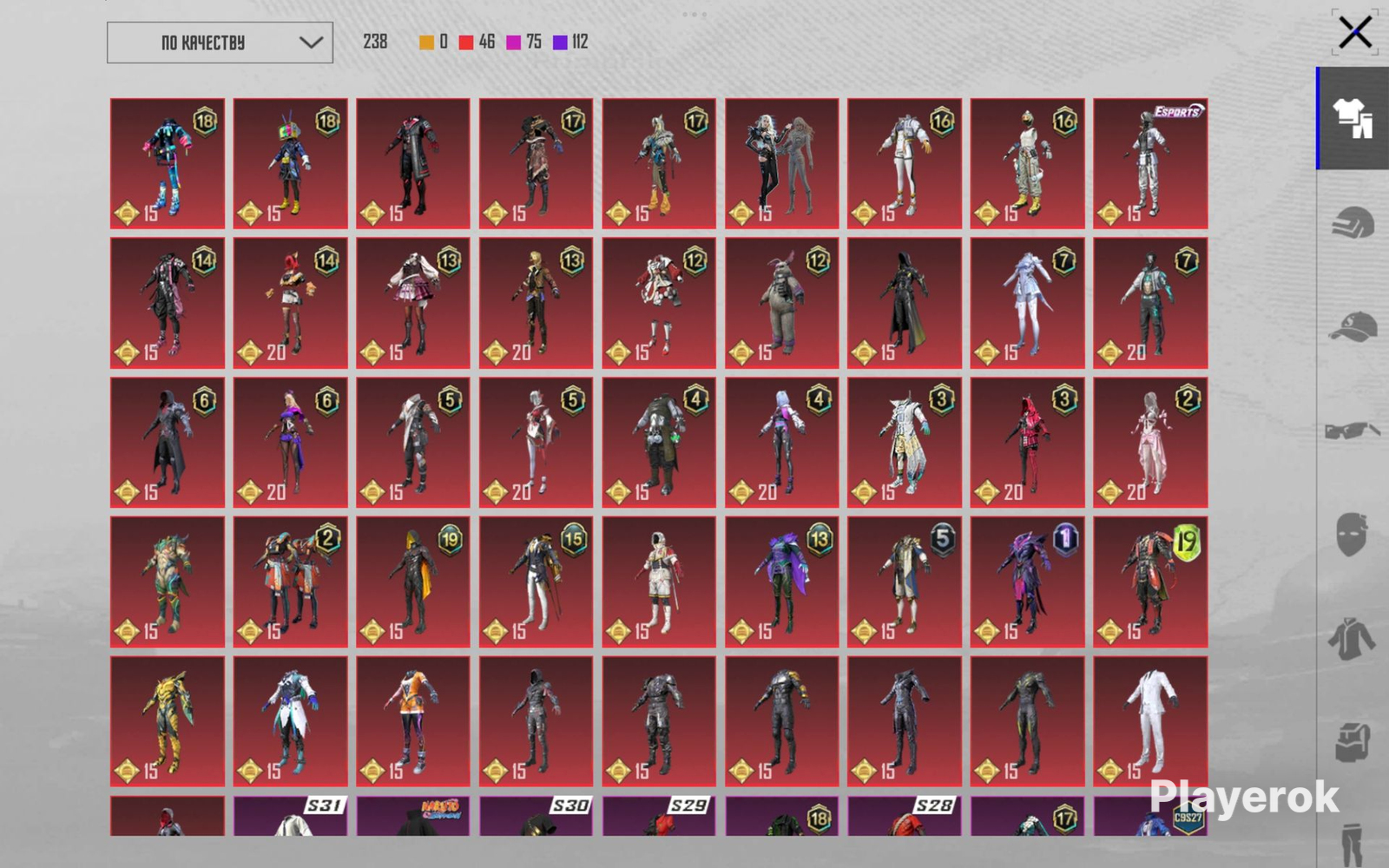Select the black and red long coat outfit

pyautogui.click(x=413, y=163)
